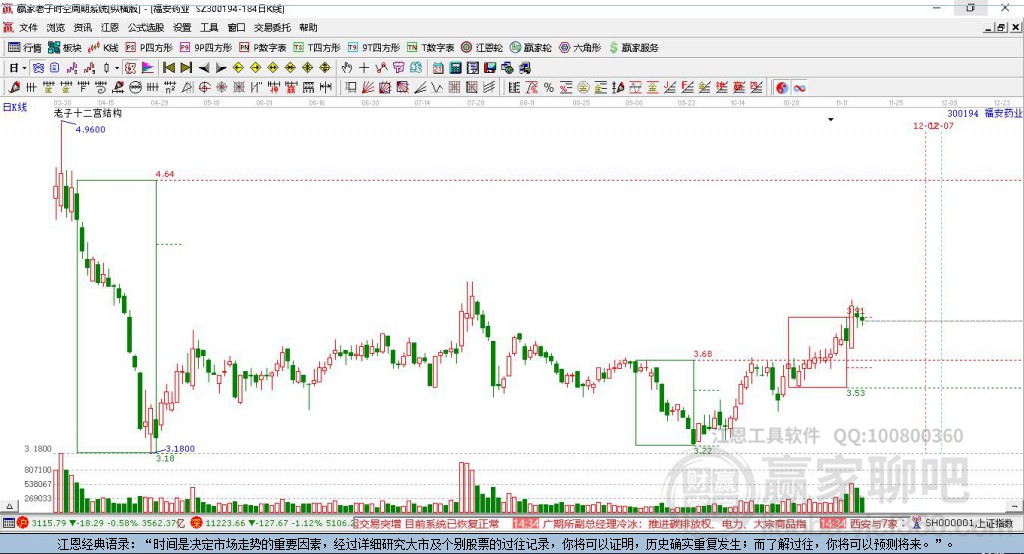Click the 日K线 chart label
The height and width of the screenshot is (554, 1024).
pos(15,107)
